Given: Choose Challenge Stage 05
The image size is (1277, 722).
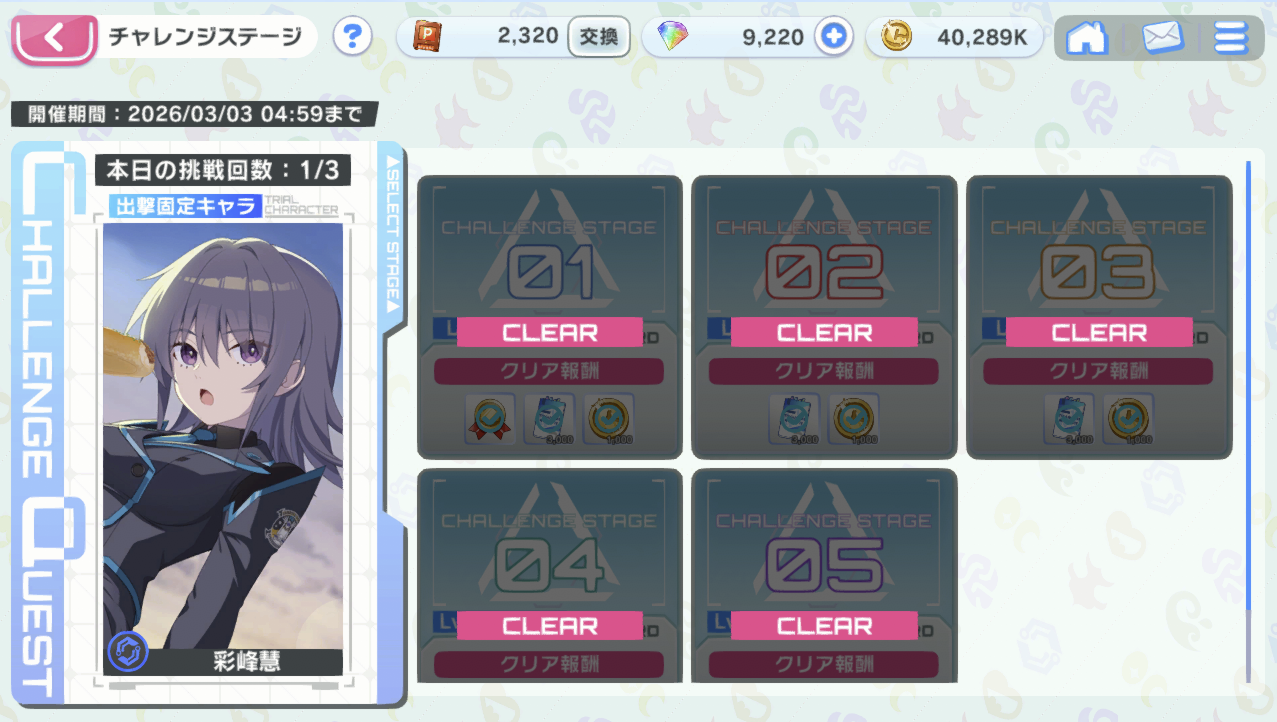Looking at the screenshot, I should click(824, 576).
